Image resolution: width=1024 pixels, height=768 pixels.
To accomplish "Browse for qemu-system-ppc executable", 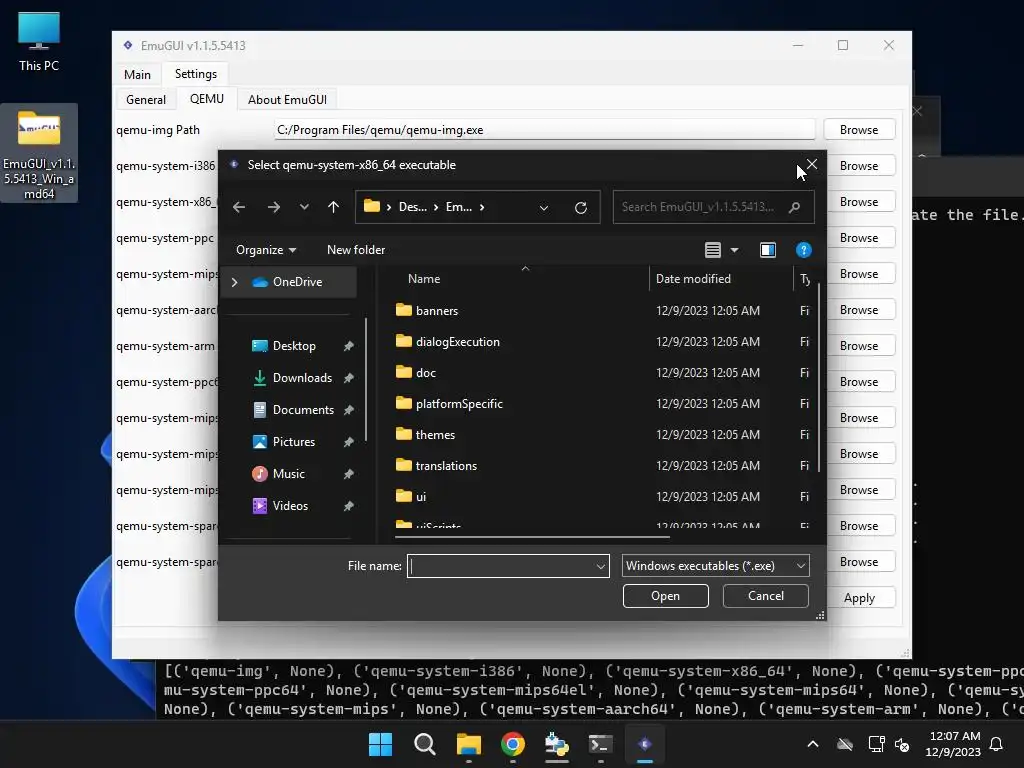I will tap(859, 238).
